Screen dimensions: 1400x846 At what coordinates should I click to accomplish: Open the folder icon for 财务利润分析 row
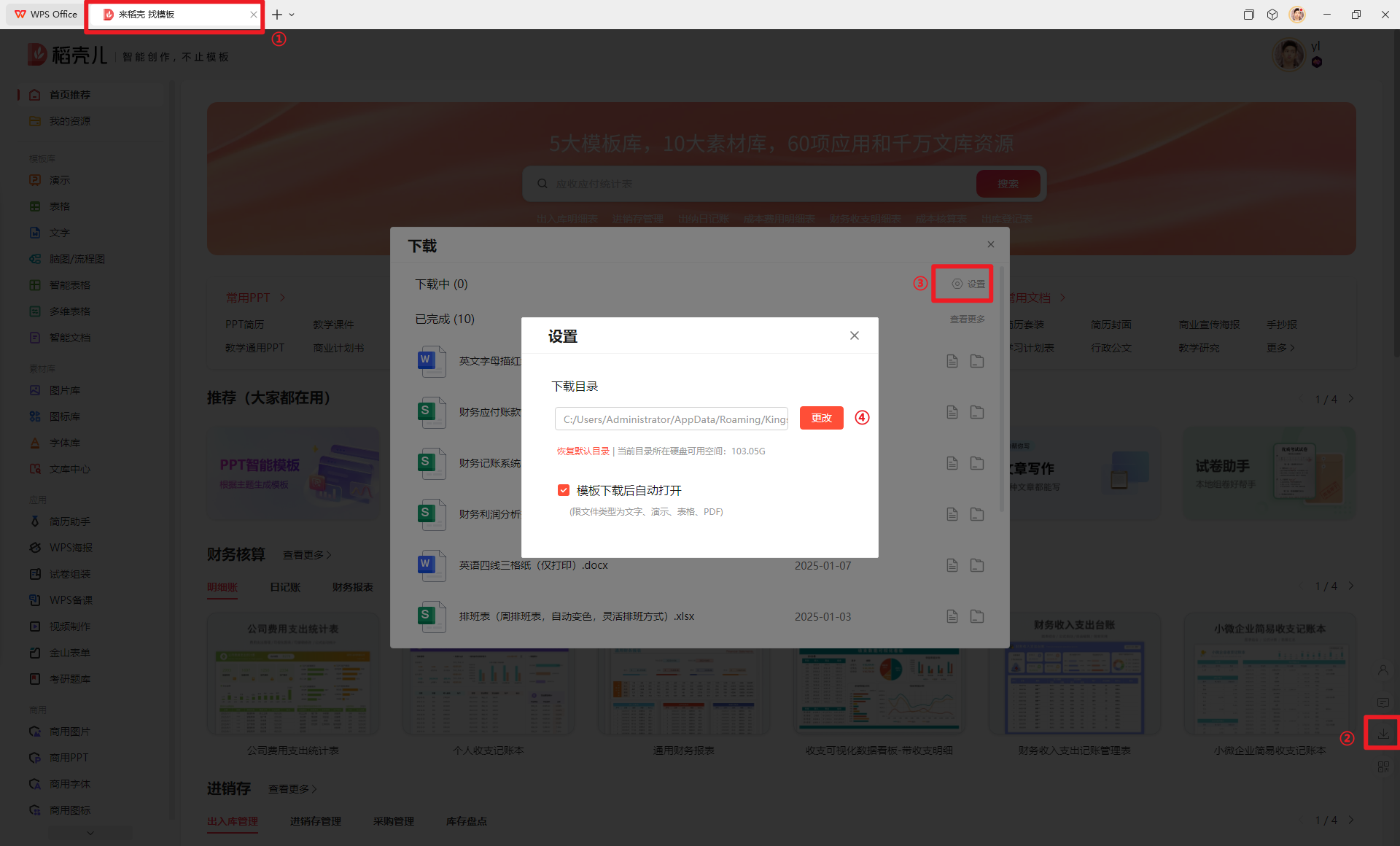click(x=977, y=514)
